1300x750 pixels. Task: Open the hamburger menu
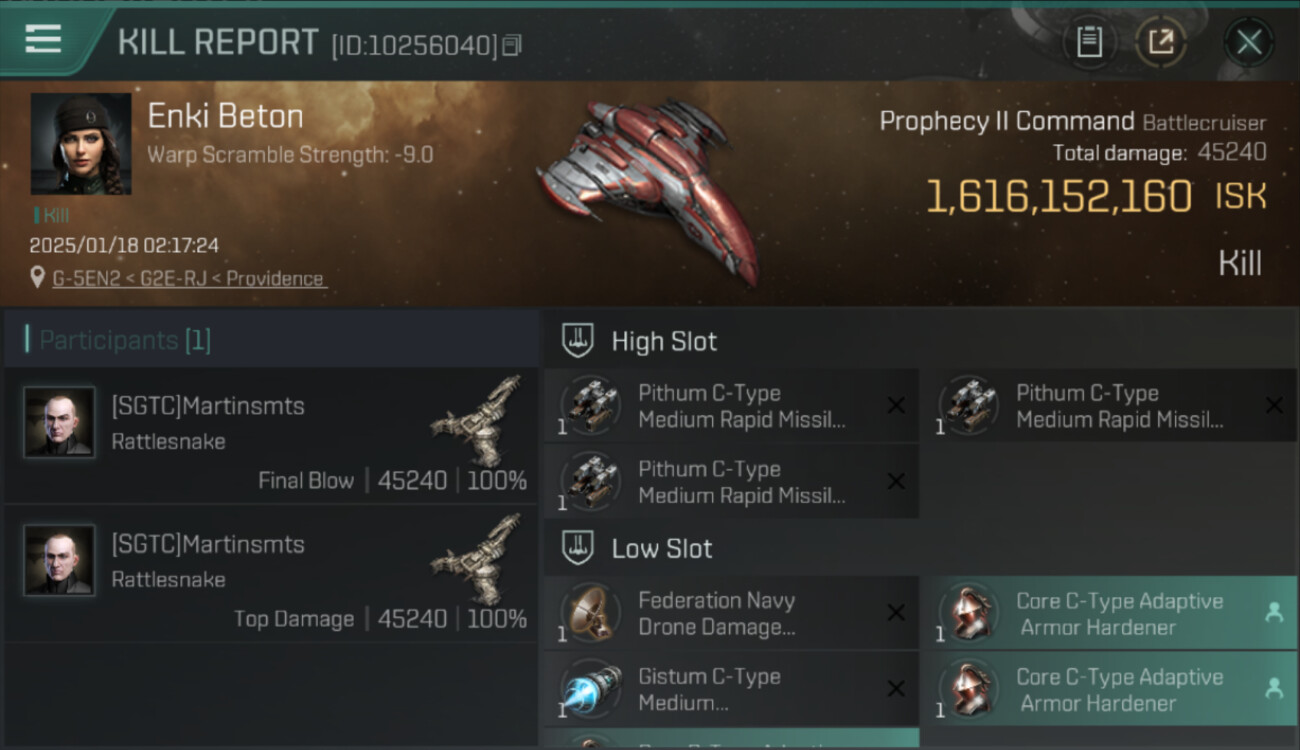[x=43, y=39]
